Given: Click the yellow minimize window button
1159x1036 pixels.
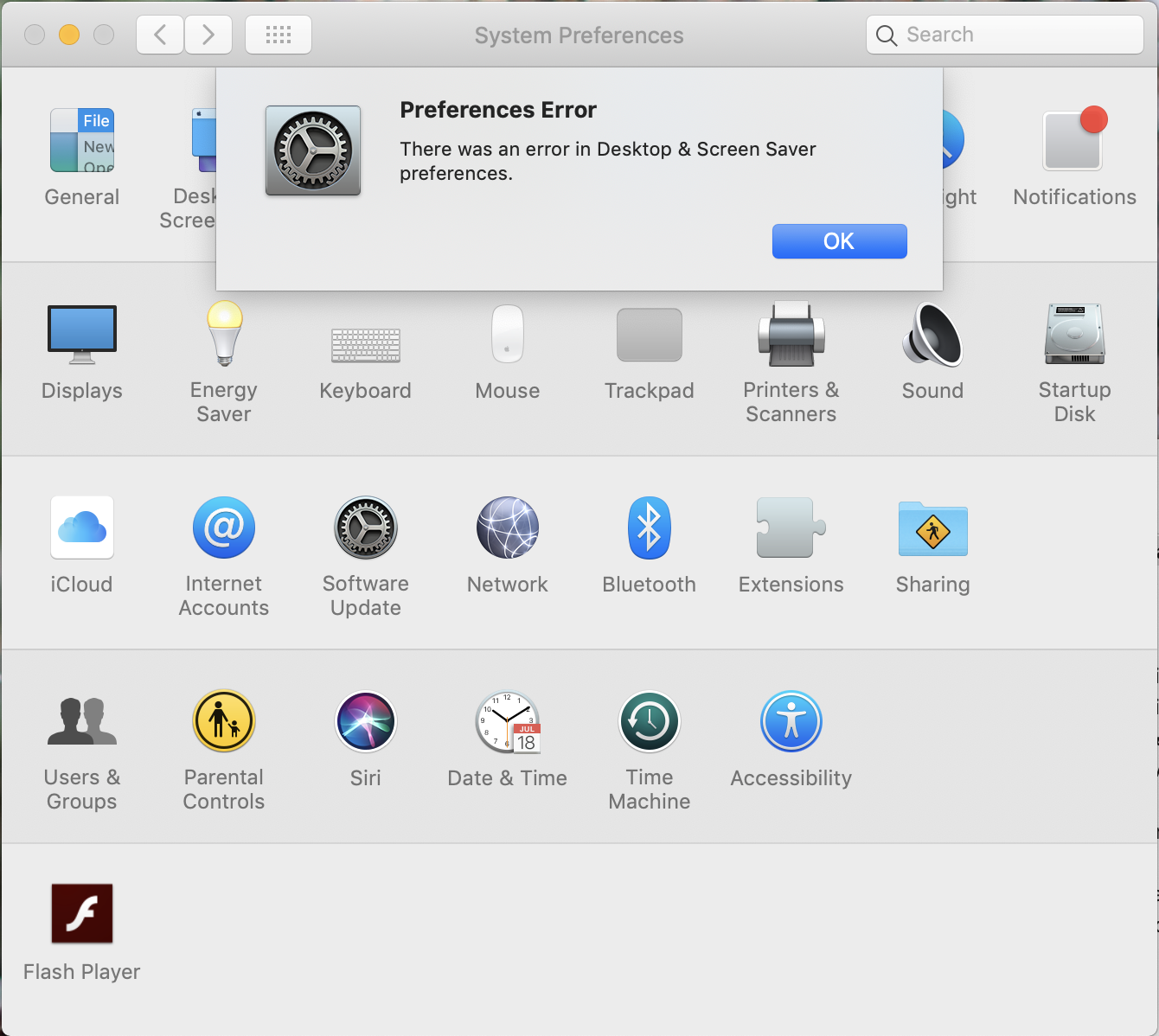Looking at the screenshot, I should [x=69, y=35].
